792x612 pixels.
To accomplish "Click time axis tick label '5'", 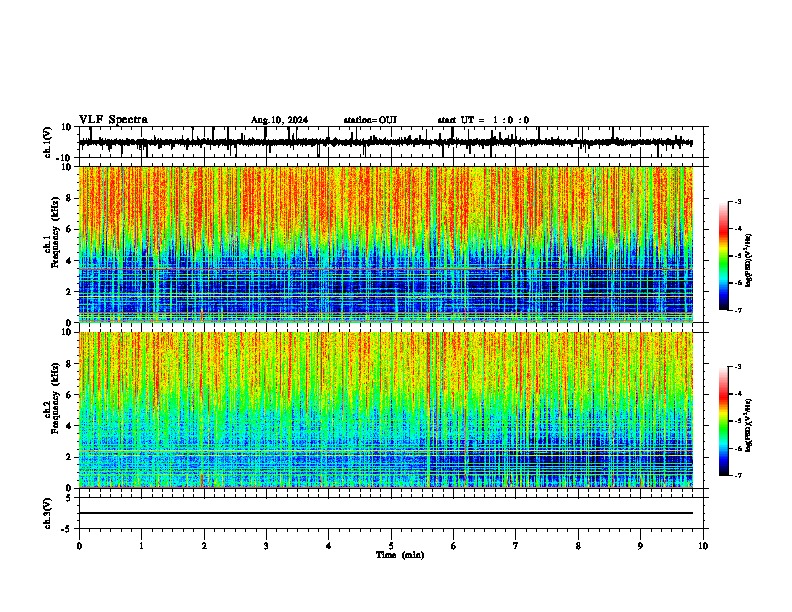I will click(391, 546).
